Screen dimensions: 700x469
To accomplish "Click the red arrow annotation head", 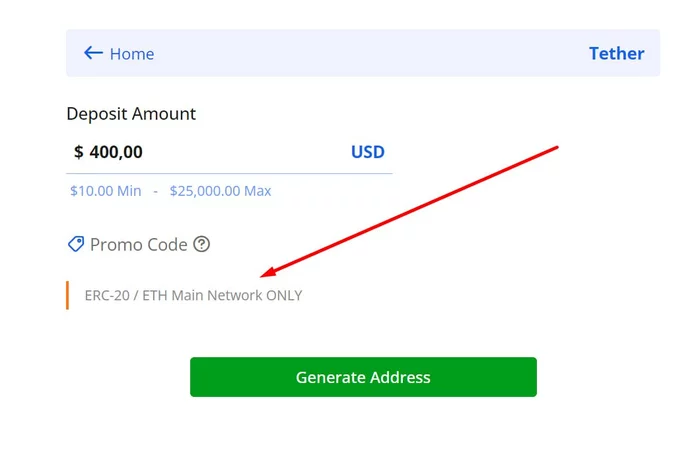I will click(x=265, y=274).
